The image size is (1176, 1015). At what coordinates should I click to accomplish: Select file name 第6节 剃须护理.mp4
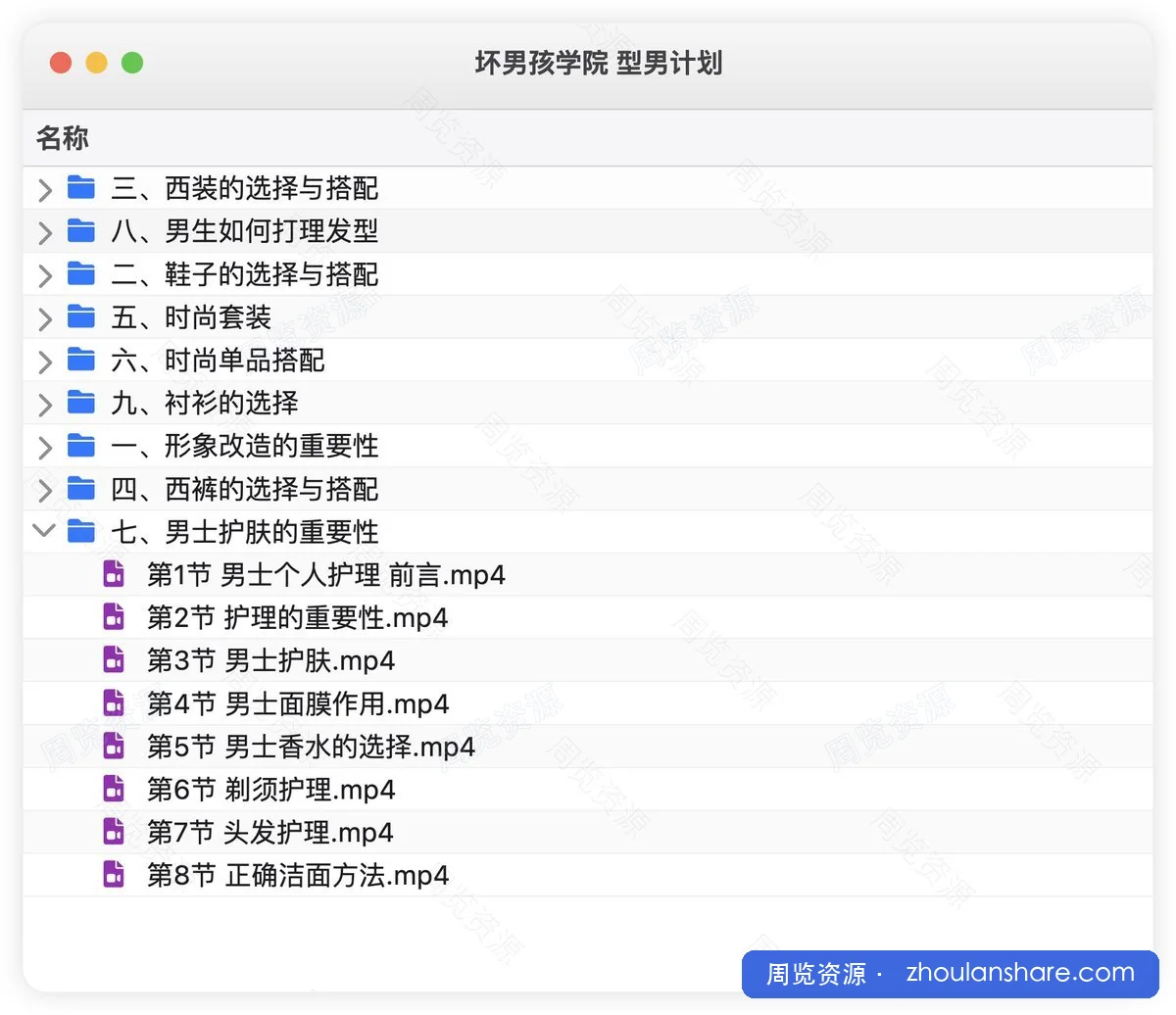point(271,790)
